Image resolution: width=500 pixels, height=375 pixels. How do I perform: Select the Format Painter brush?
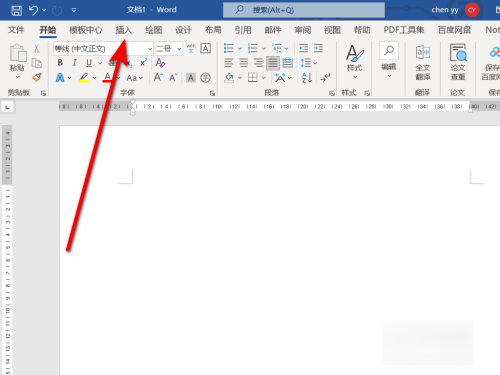click(x=37, y=77)
